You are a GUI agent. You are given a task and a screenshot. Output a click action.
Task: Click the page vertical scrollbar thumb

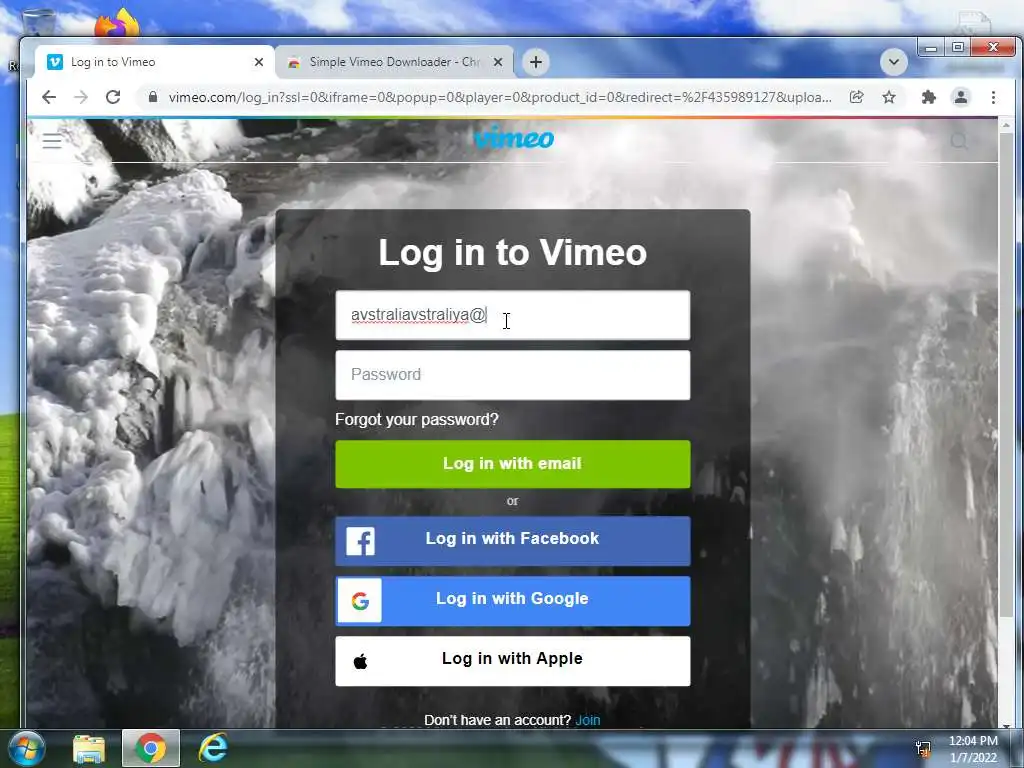pyautogui.click(x=1006, y=376)
